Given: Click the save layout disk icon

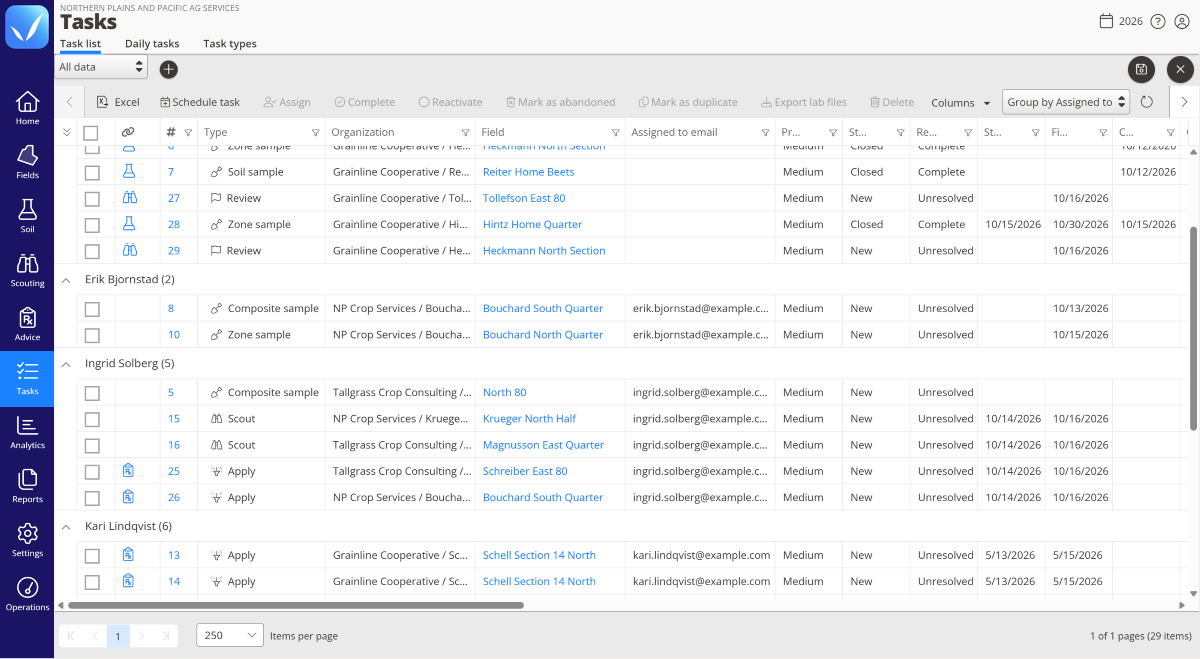Looking at the screenshot, I should 1141,69.
